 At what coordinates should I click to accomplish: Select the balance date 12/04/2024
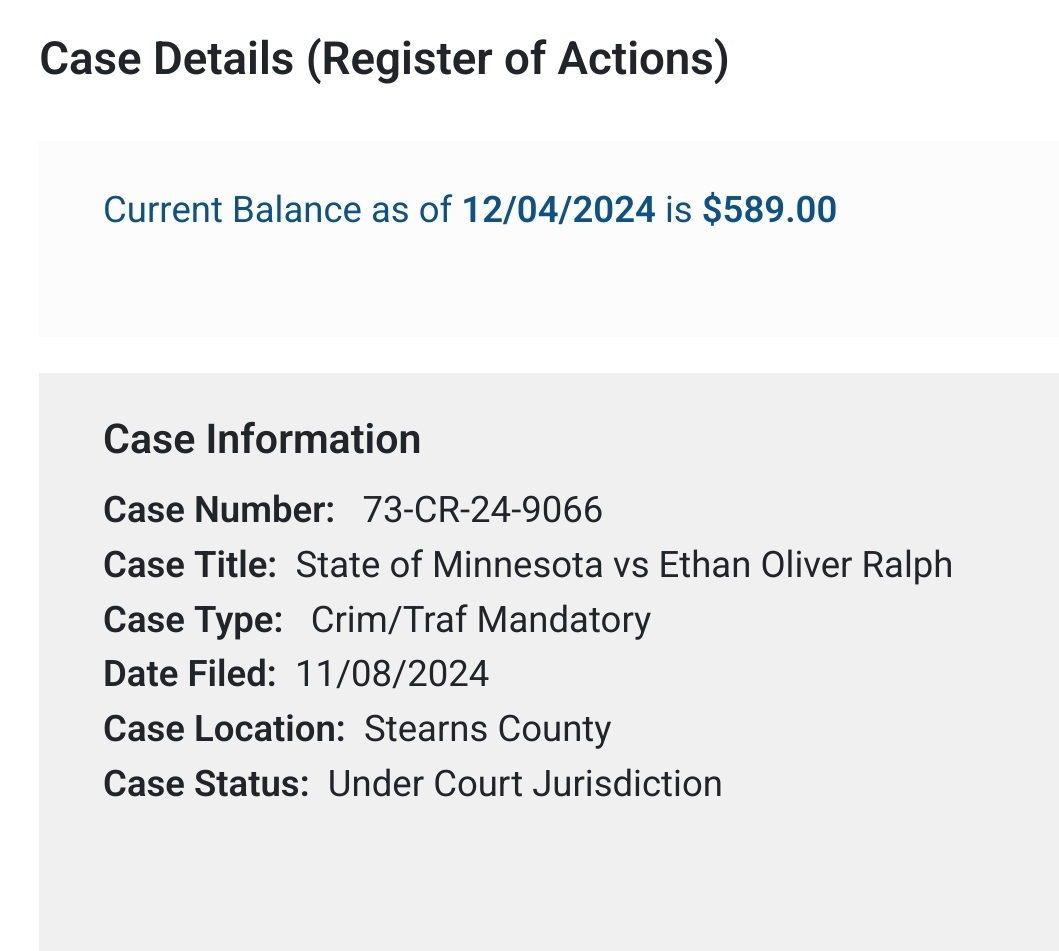tap(558, 210)
